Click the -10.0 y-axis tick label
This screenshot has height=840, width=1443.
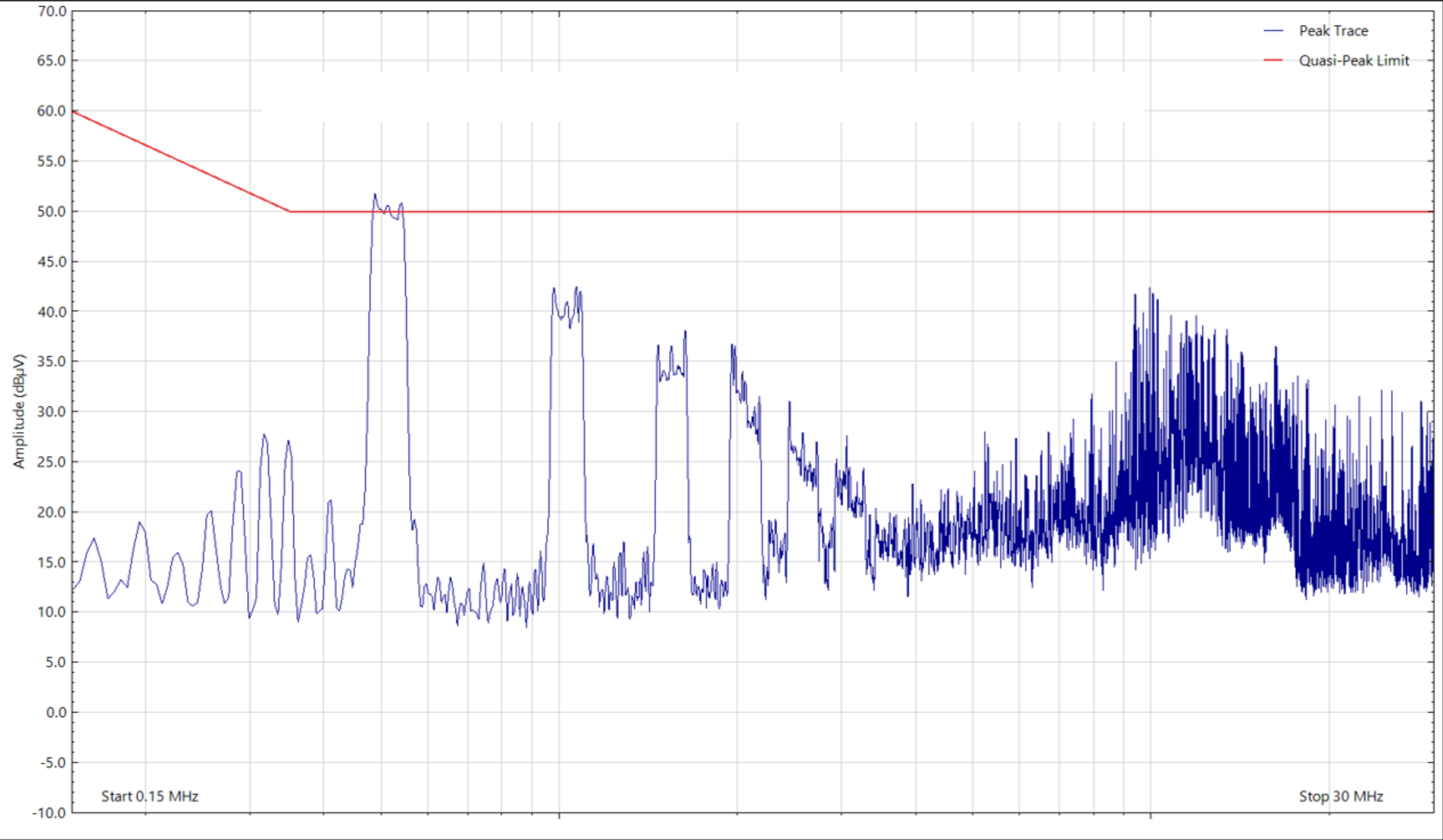click(x=50, y=813)
